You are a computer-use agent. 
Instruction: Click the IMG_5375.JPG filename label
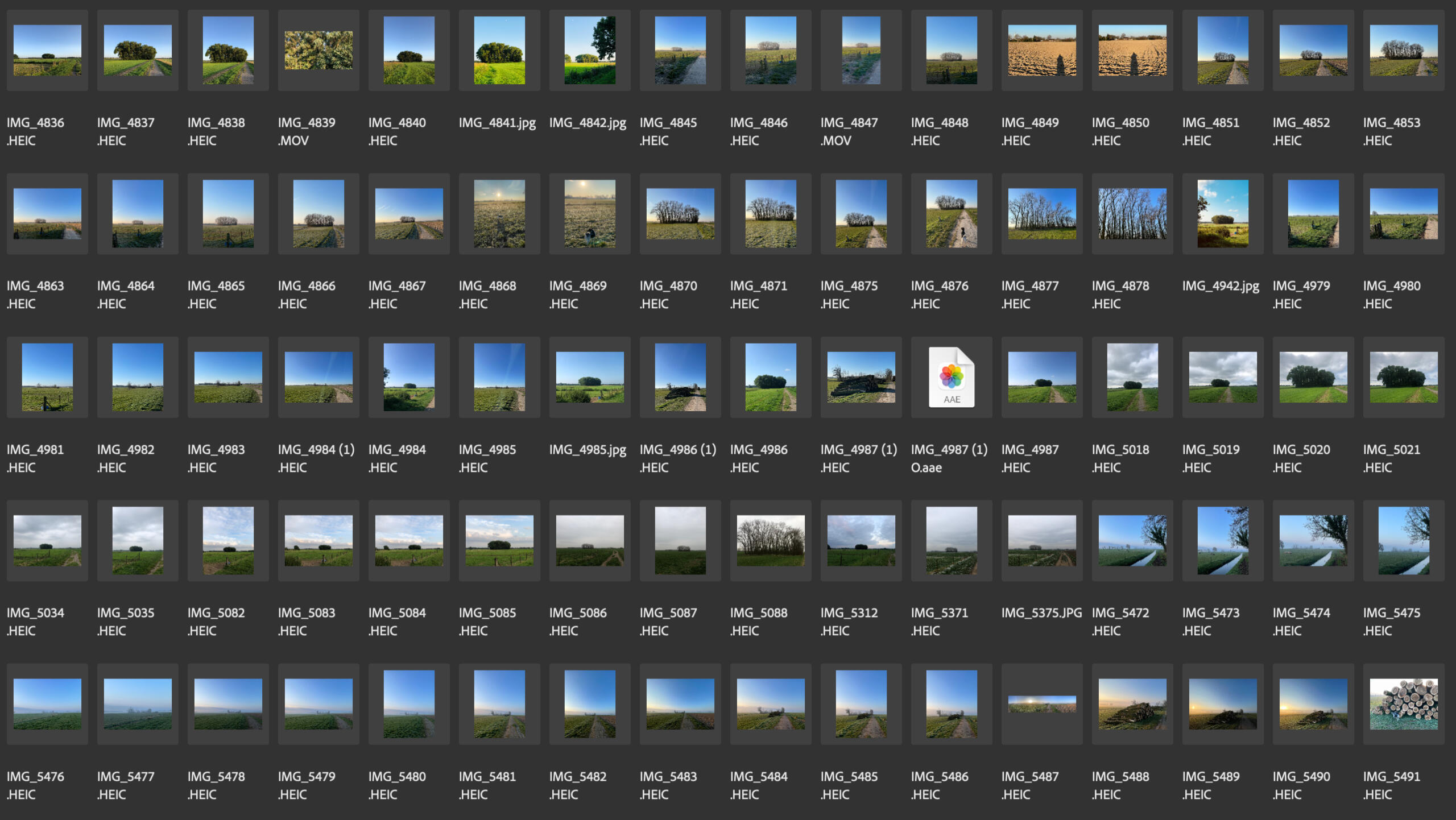(1041, 613)
